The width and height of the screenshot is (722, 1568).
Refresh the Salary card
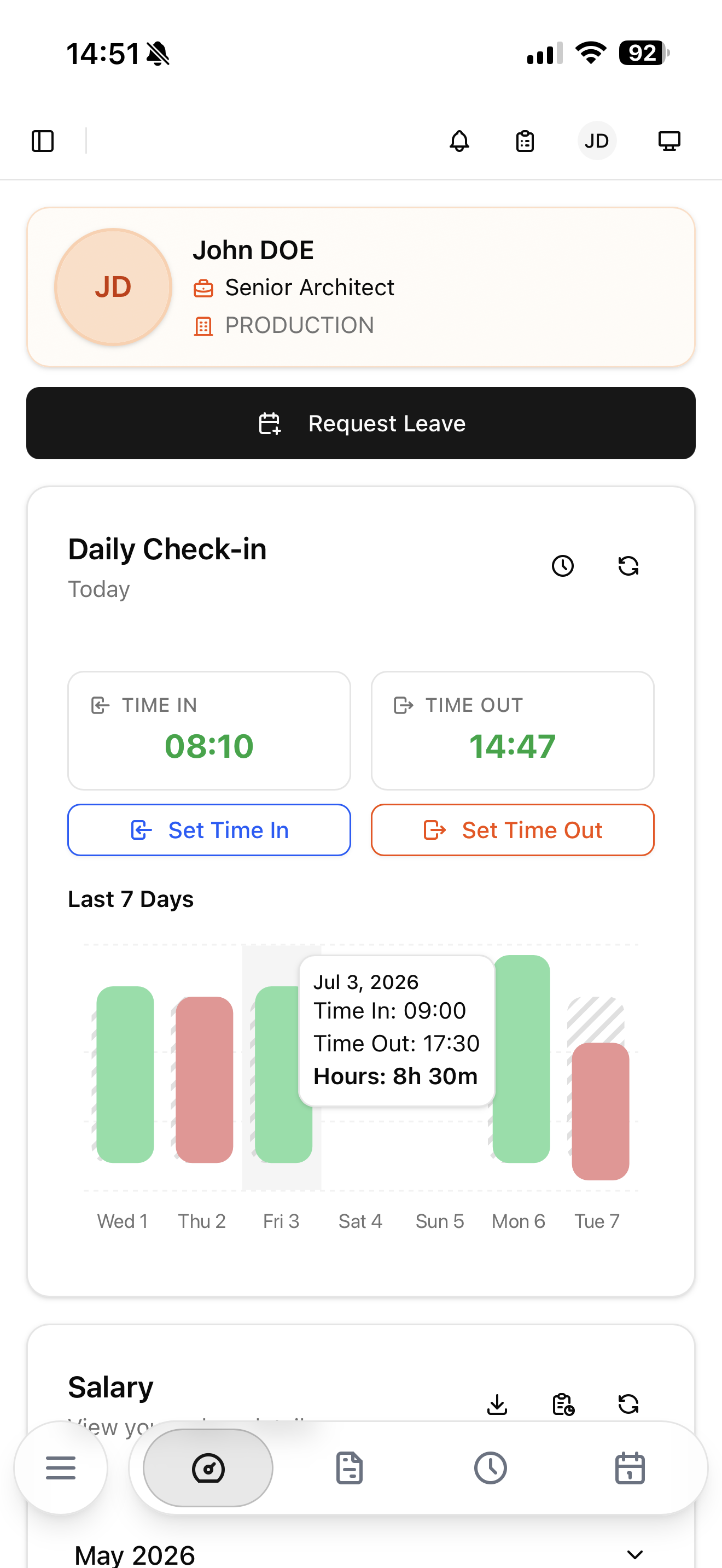628,1405
